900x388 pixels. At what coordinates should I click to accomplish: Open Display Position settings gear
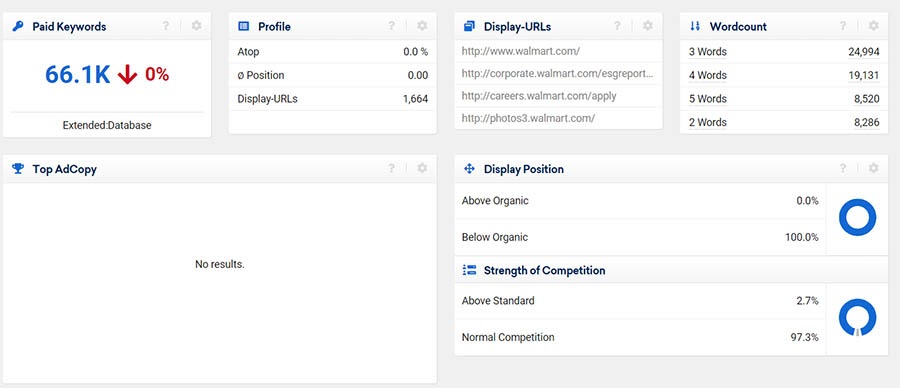(873, 168)
